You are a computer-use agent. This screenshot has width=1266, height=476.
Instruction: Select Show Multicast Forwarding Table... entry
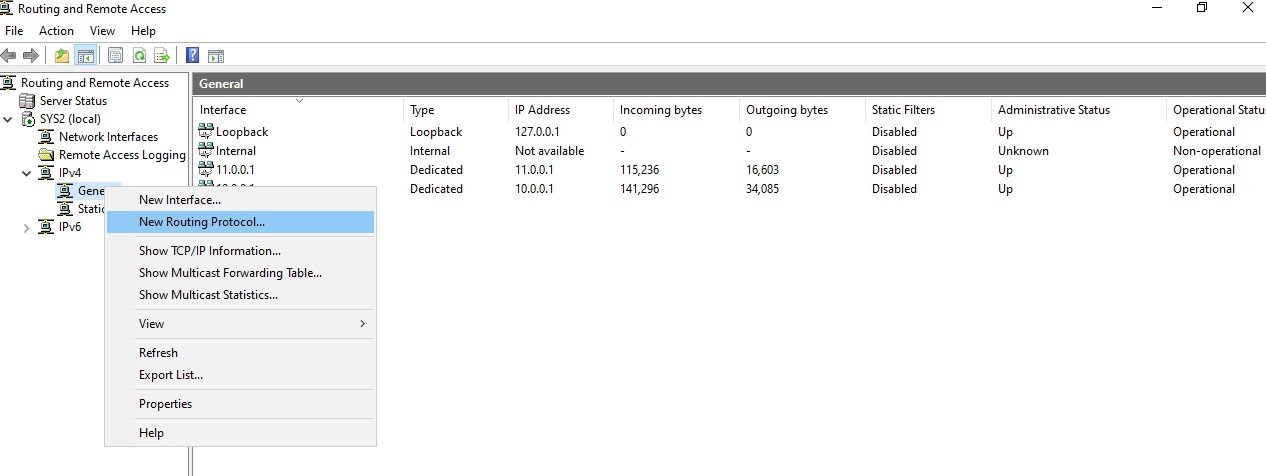[x=240, y=273]
